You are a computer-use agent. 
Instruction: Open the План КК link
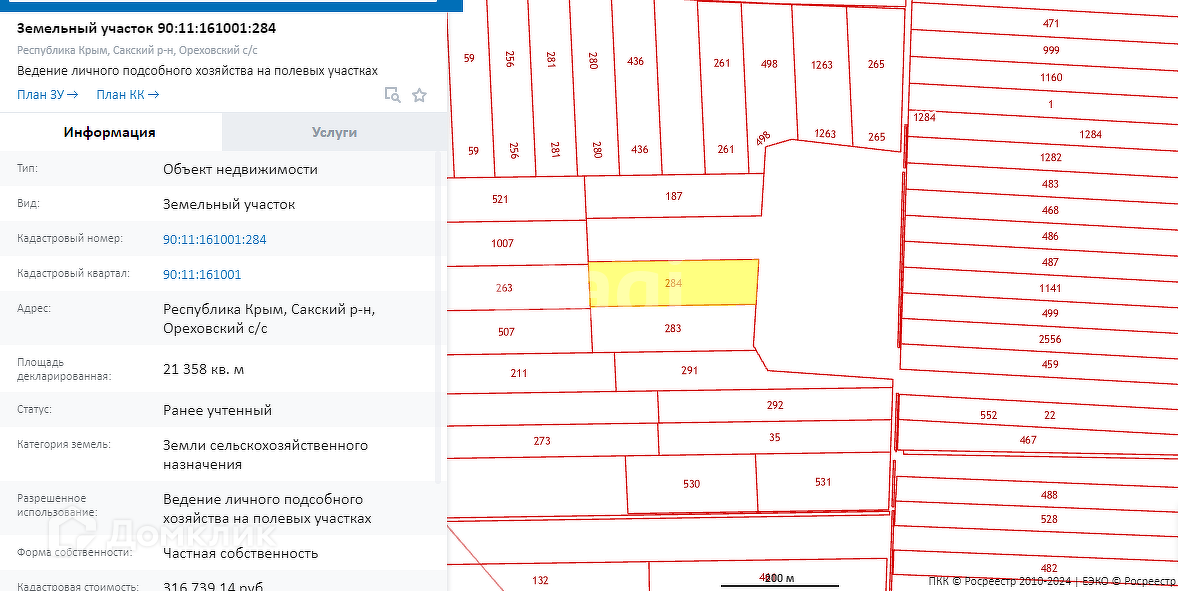click(128, 95)
